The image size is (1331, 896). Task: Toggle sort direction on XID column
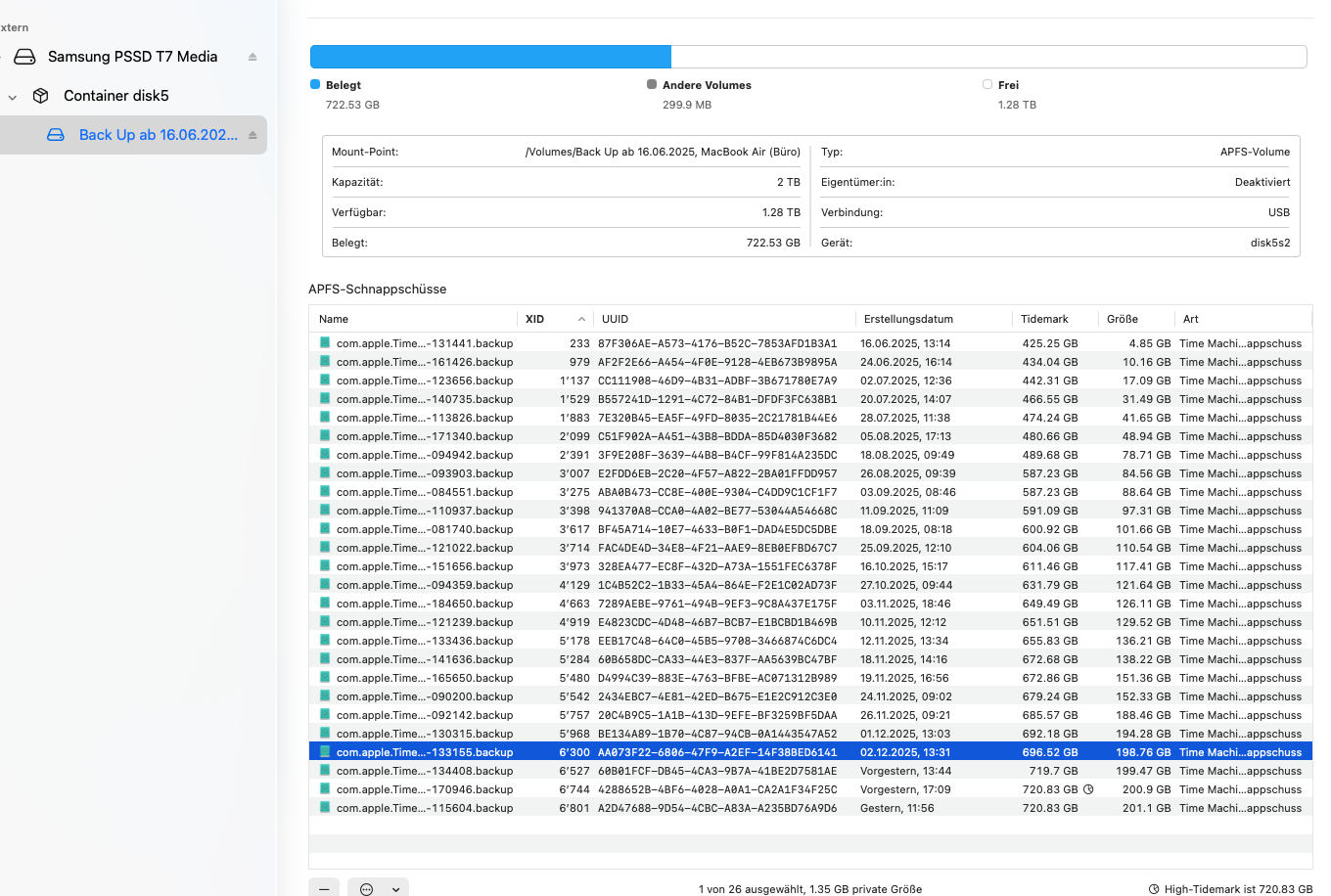[x=581, y=319]
